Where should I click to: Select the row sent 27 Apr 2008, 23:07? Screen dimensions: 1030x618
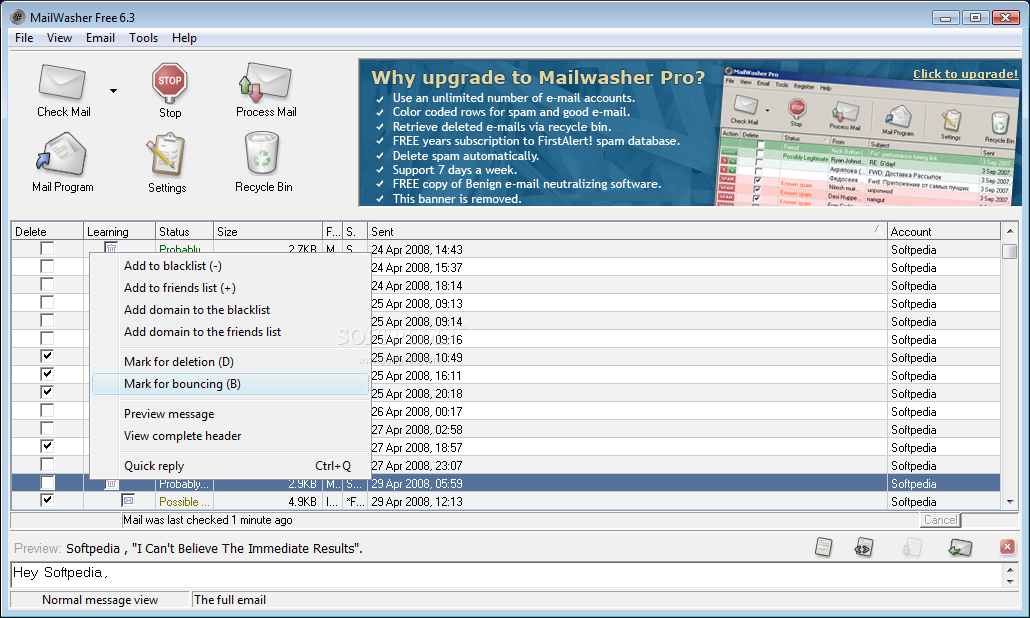506,466
